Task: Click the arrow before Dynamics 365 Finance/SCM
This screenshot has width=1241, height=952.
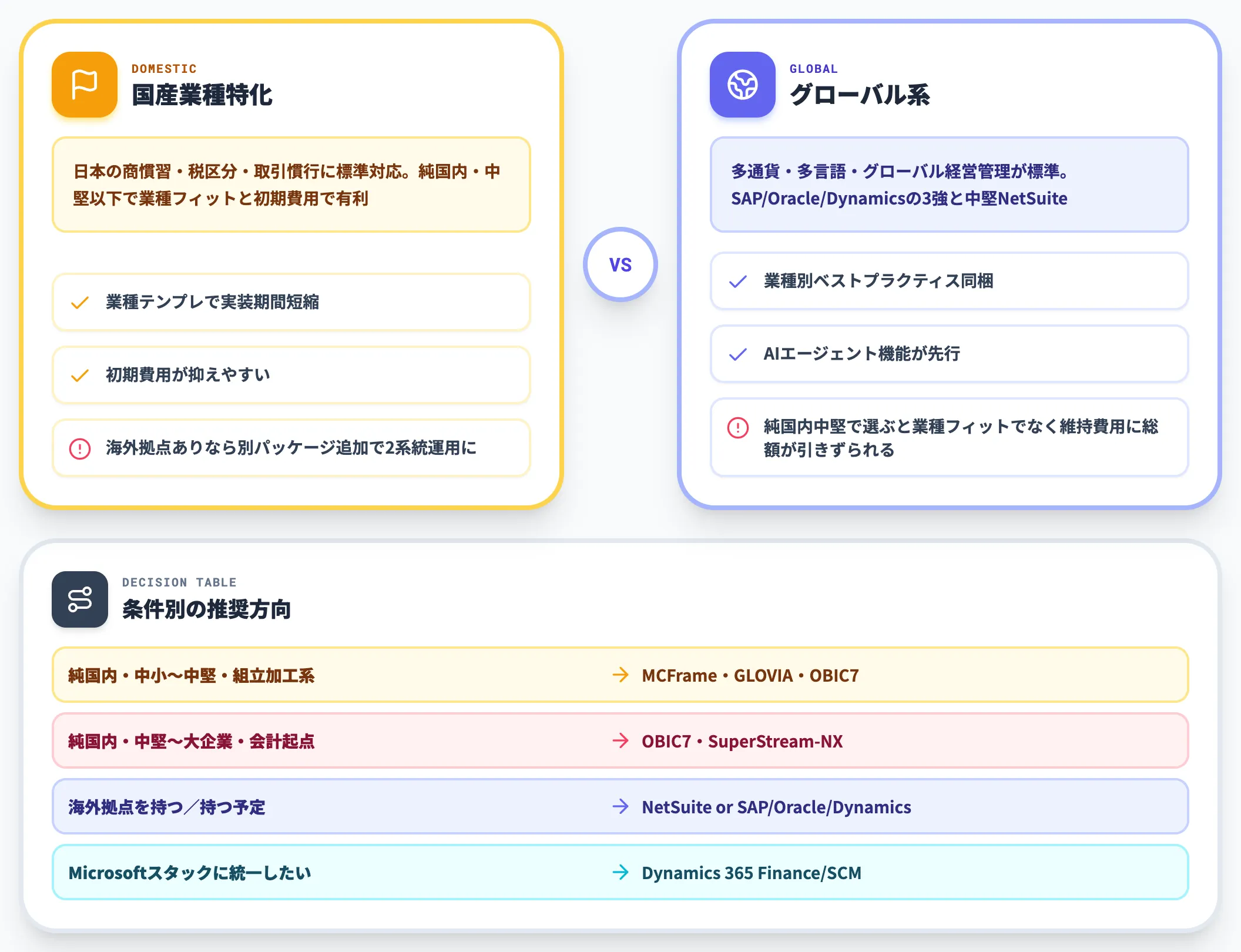Action: (x=620, y=872)
